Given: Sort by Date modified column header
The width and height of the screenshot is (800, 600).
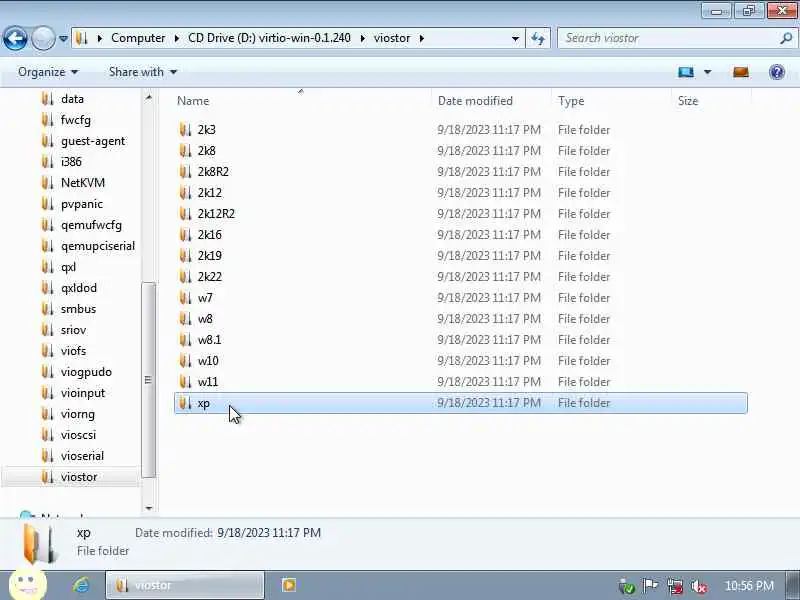Looking at the screenshot, I should 475,101.
